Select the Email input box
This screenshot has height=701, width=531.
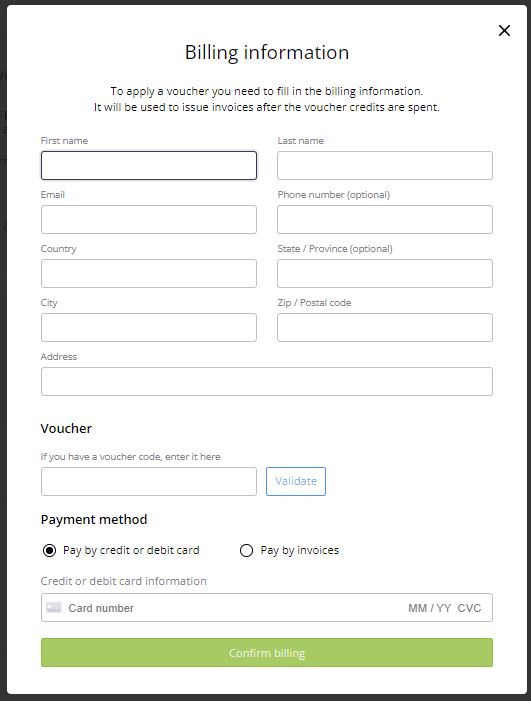149,220
